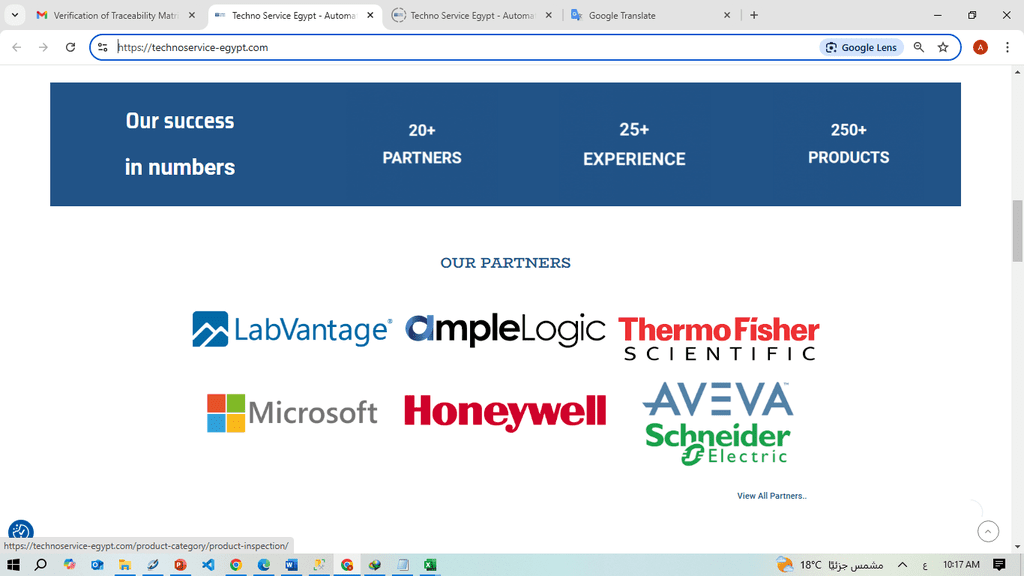1024x576 pixels.
Task: Click the page vertical scrollbar thumb
Action: tap(1017, 231)
